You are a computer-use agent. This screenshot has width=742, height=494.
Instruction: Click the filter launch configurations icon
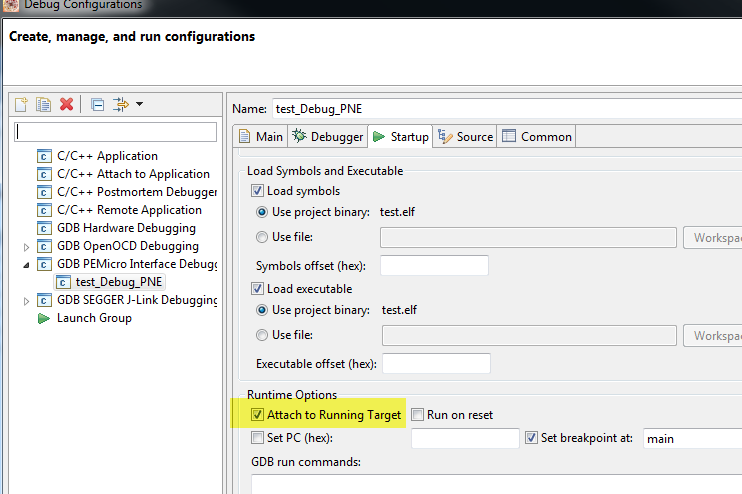click(x=121, y=104)
